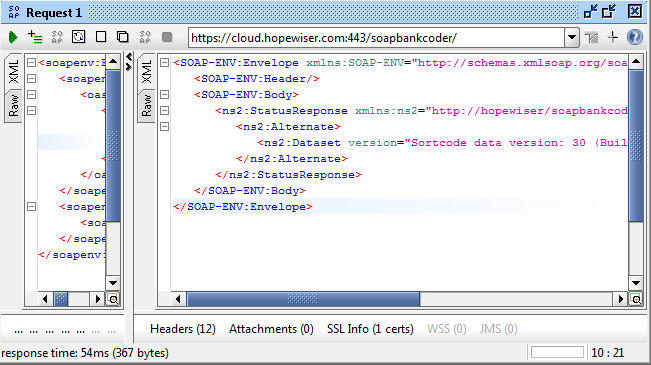The width and height of the screenshot is (651, 365).
Task: Open the Attachments (0) tab
Action: click(271, 329)
